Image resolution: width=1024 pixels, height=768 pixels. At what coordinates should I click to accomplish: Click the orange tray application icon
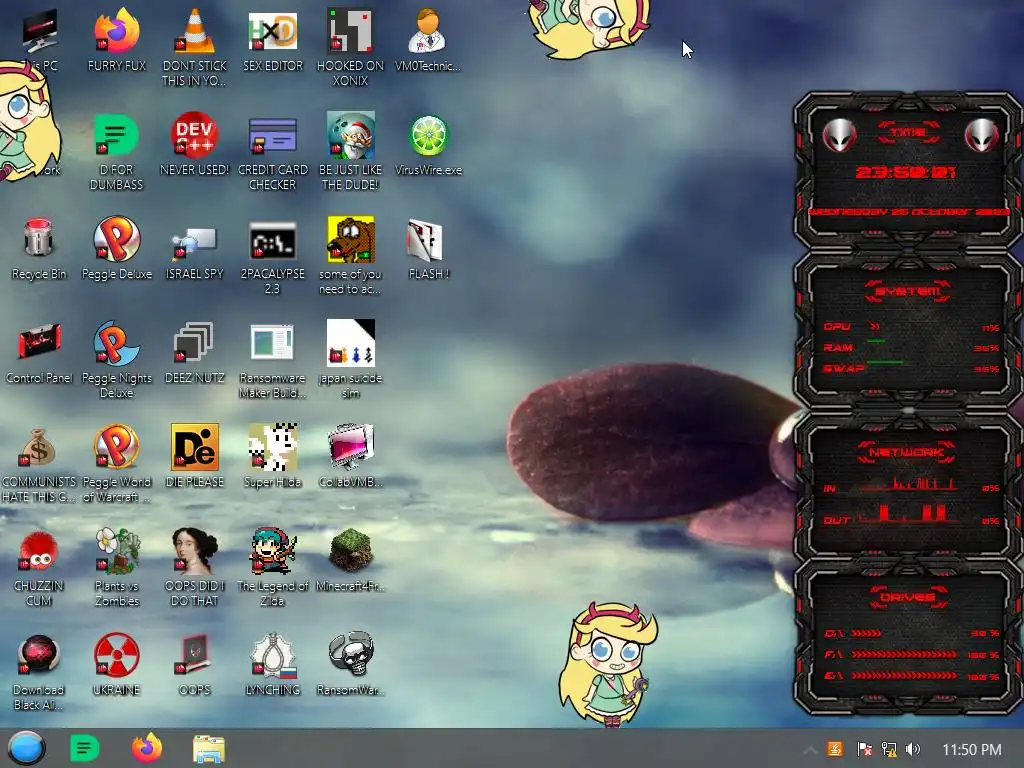pyautogui.click(x=835, y=749)
